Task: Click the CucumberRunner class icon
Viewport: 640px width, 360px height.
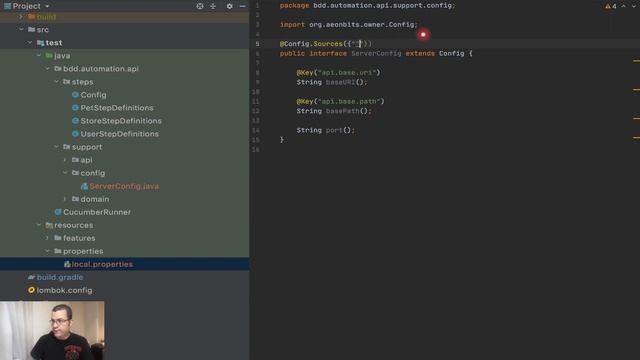Action: coord(58,212)
